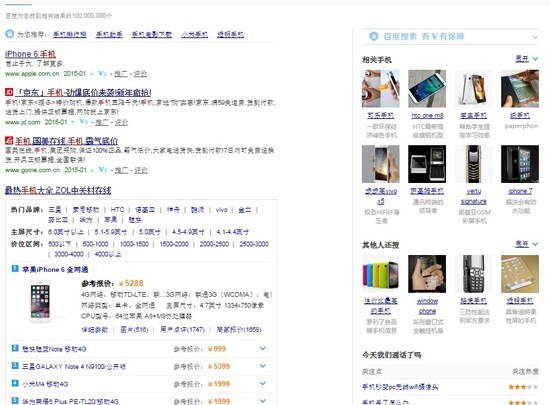Image resolution: width=550 pixels, height=405 pixels.
Task: Open the 京东 手机 ad result title
Action: 83,93
